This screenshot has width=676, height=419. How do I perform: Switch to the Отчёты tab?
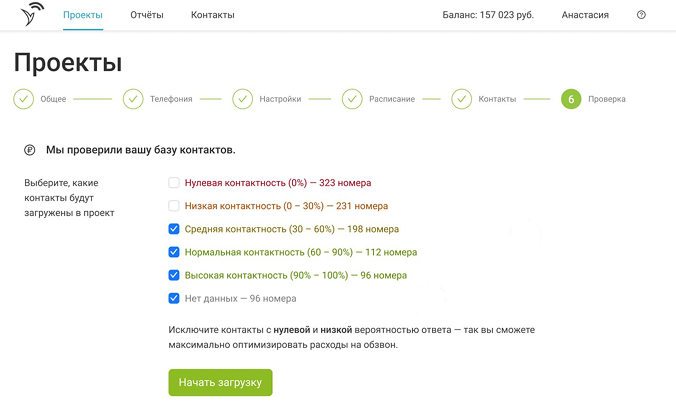(x=147, y=15)
